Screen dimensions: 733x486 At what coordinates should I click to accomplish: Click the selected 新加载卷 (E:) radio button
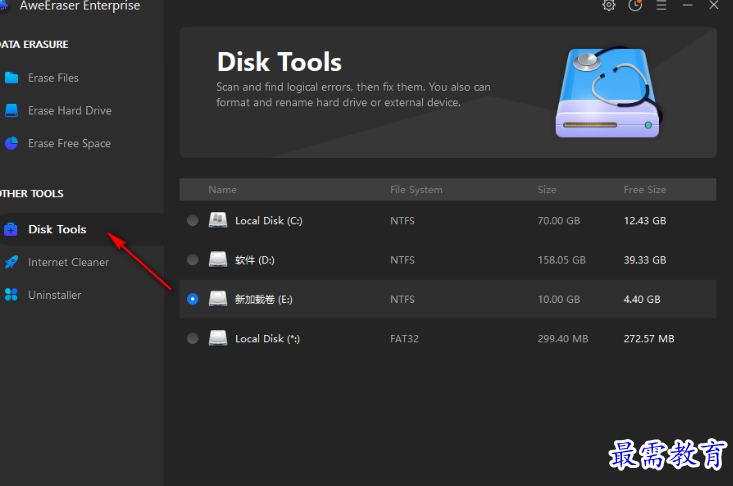[193, 299]
